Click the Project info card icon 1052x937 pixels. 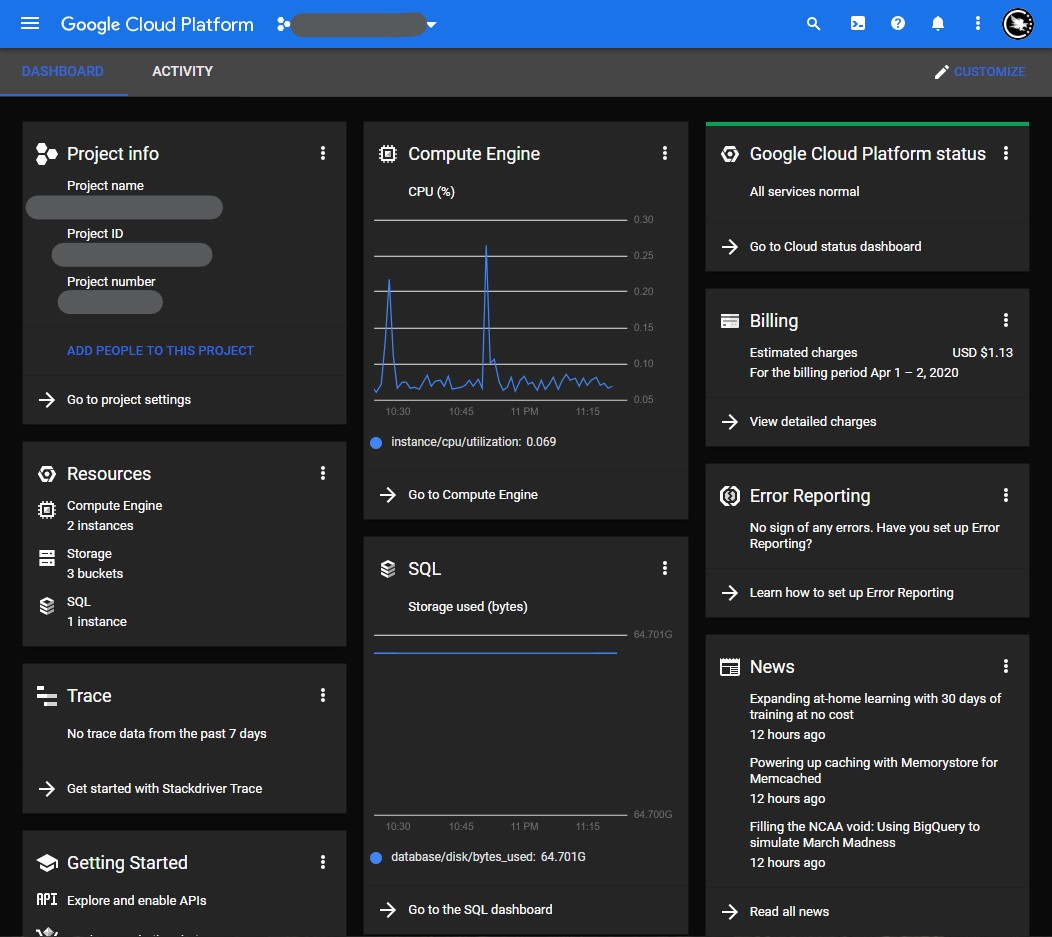(46, 154)
